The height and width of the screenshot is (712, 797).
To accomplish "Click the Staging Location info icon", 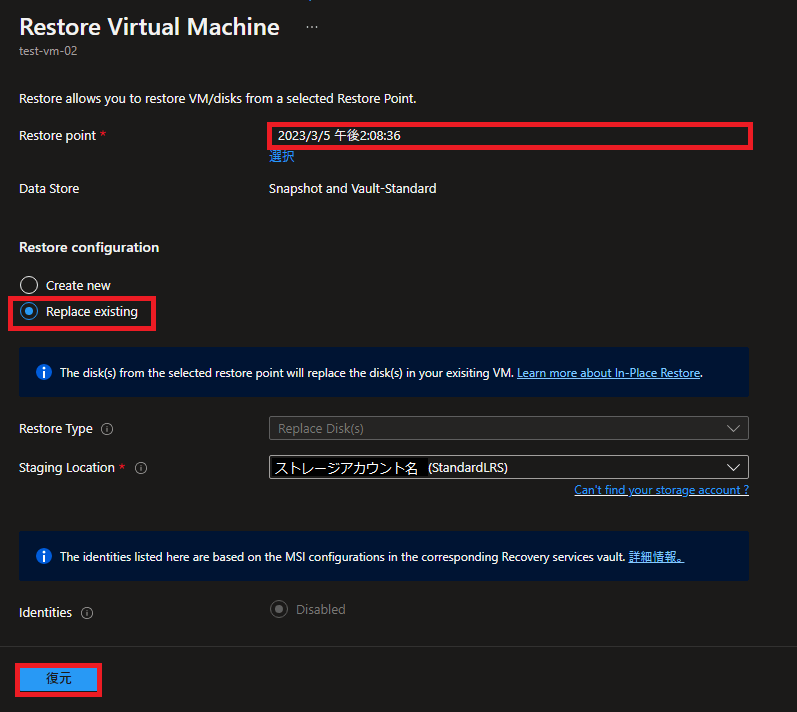I will (141, 468).
